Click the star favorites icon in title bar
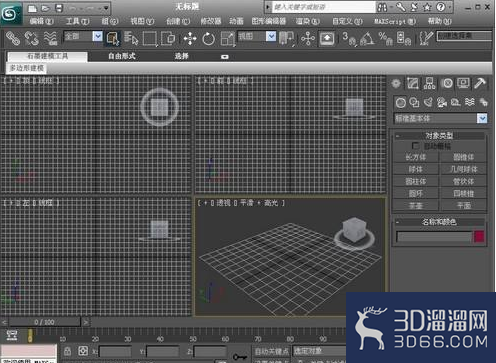Screen dimensions: 496x363 (x=427, y=7)
